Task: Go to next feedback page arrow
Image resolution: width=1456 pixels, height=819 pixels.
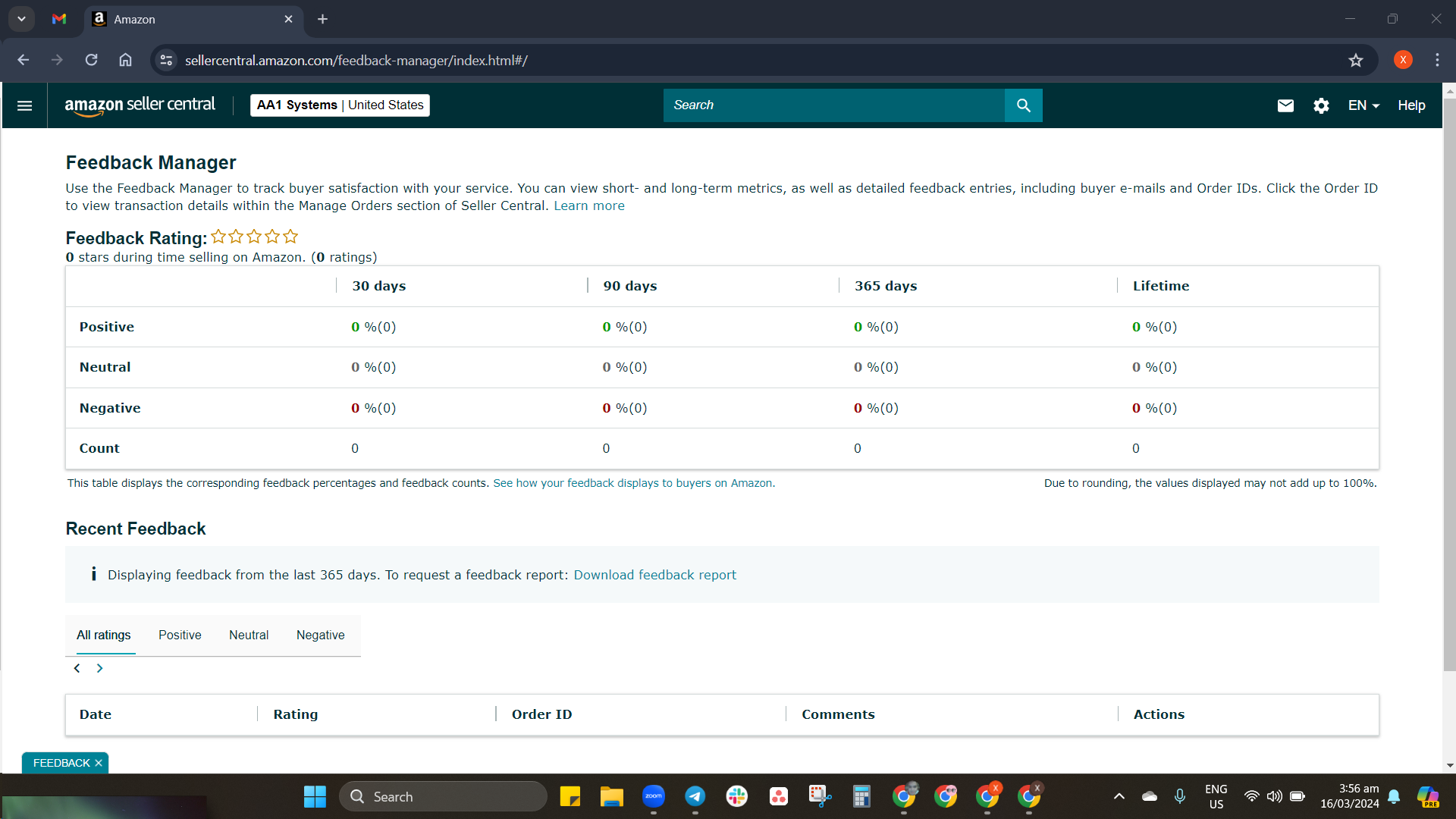Action: (99, 668)
